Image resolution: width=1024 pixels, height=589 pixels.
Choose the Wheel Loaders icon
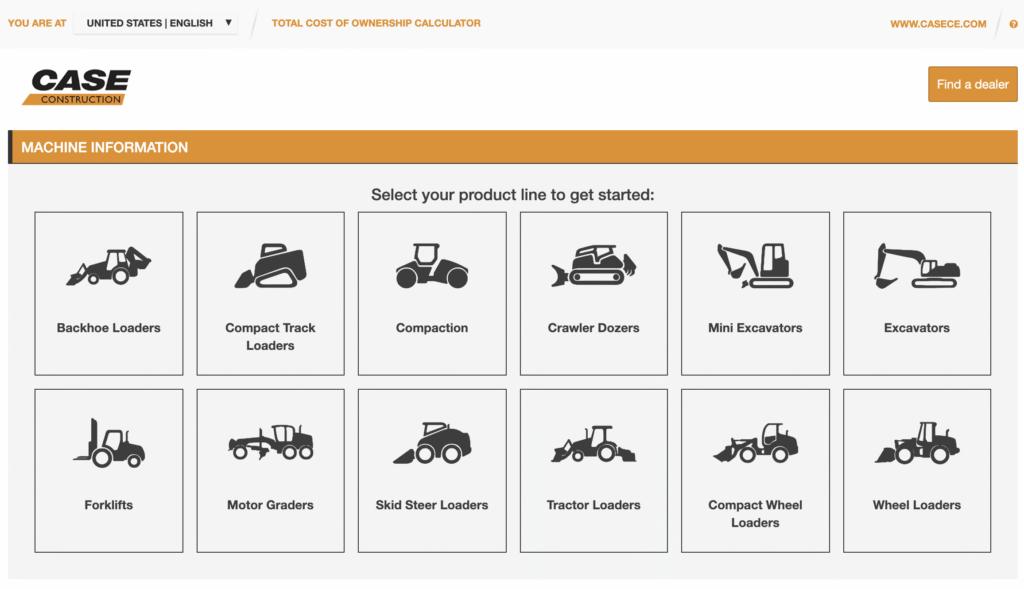tap(917, 443)
